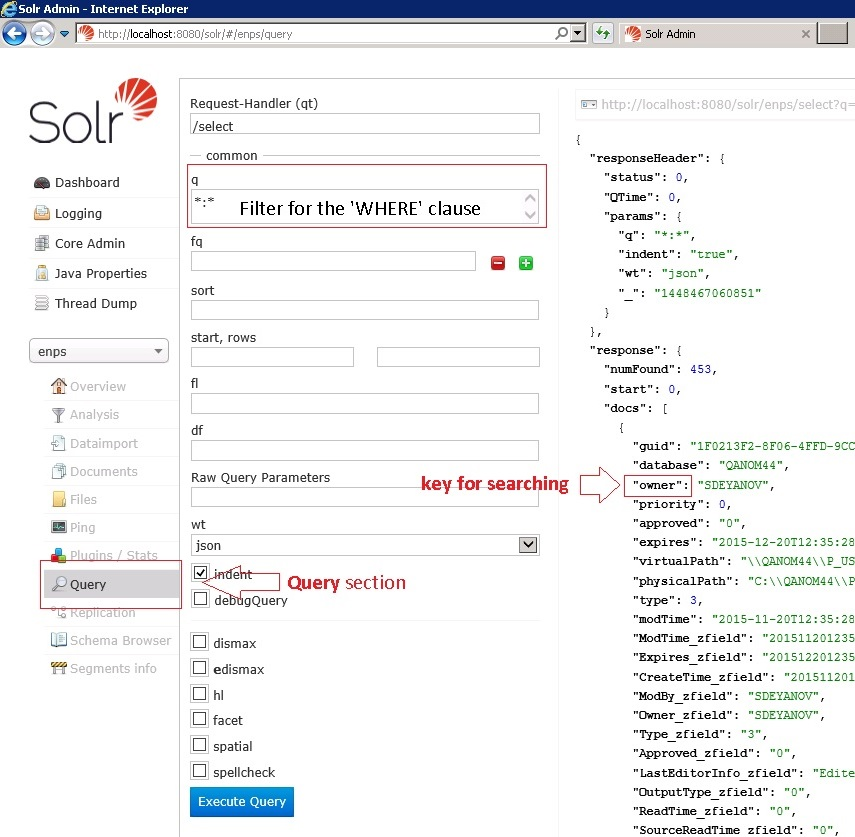Viewport: 855px width, 837px height.
Task: Click the address bar search magnifier icon
Action: click(x=561, y=33)
